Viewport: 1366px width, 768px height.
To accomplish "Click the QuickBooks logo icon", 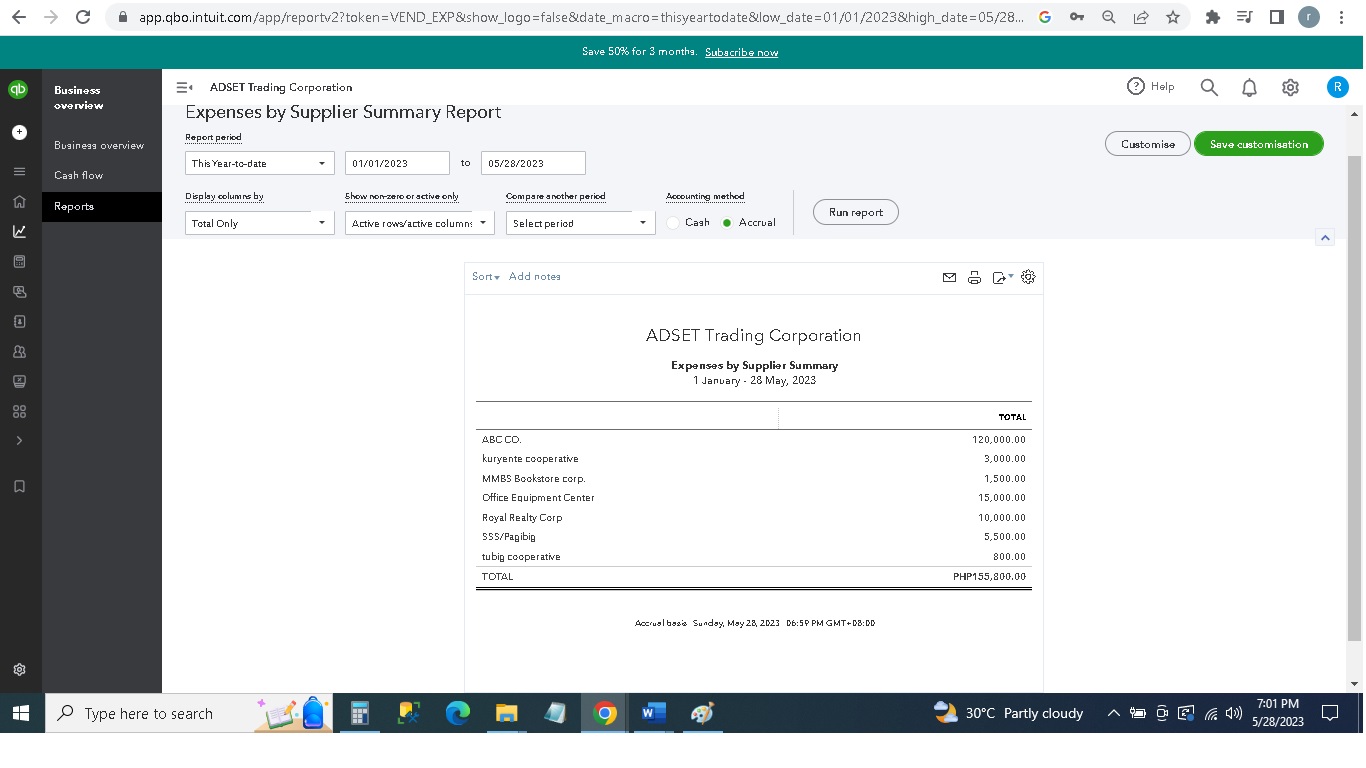I will (18, 89).
